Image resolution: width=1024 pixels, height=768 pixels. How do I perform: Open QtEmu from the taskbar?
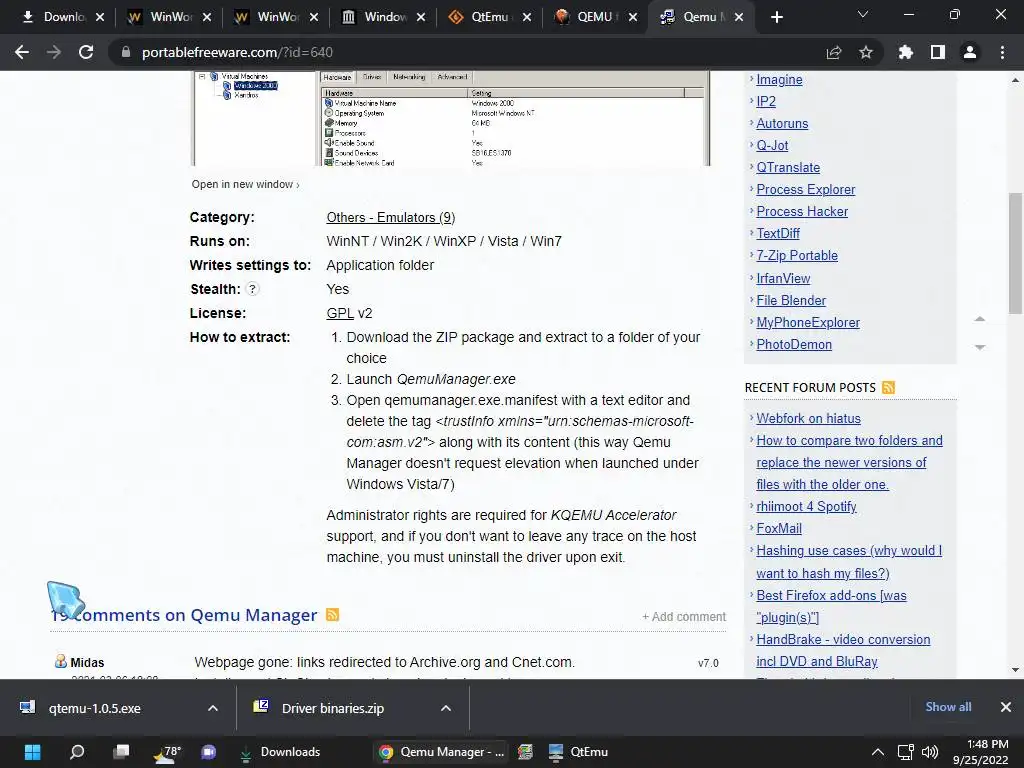[x=579, y=752]
